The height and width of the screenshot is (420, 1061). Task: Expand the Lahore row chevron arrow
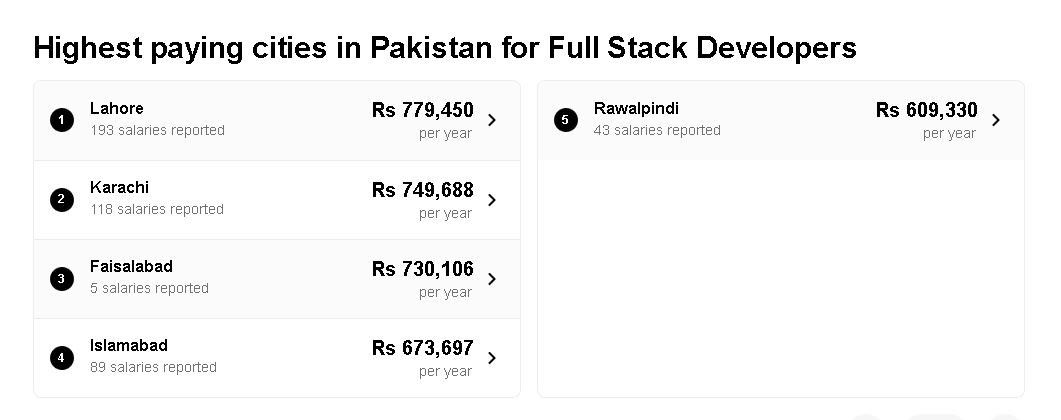tap(492, 120)
